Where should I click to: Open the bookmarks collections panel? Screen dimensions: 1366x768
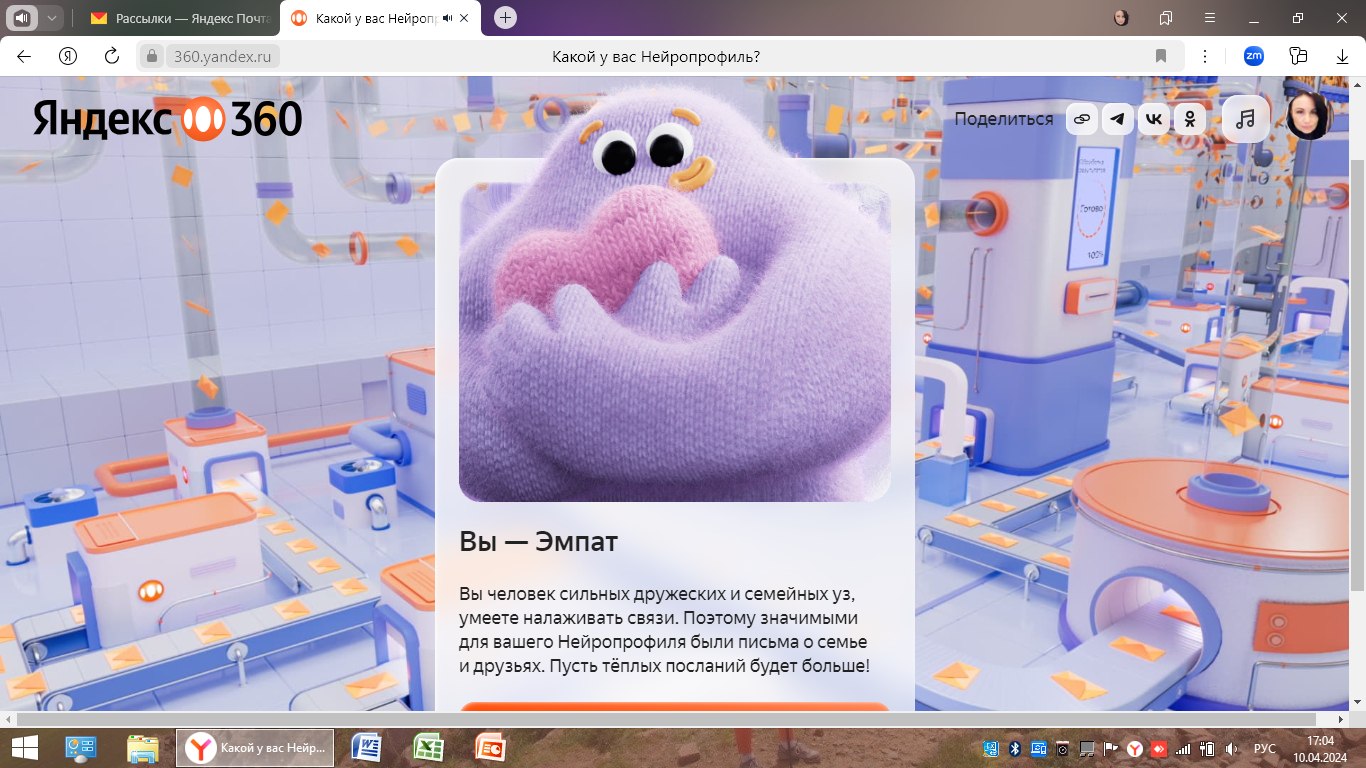pyautogui.click(x=1166, y=18)
